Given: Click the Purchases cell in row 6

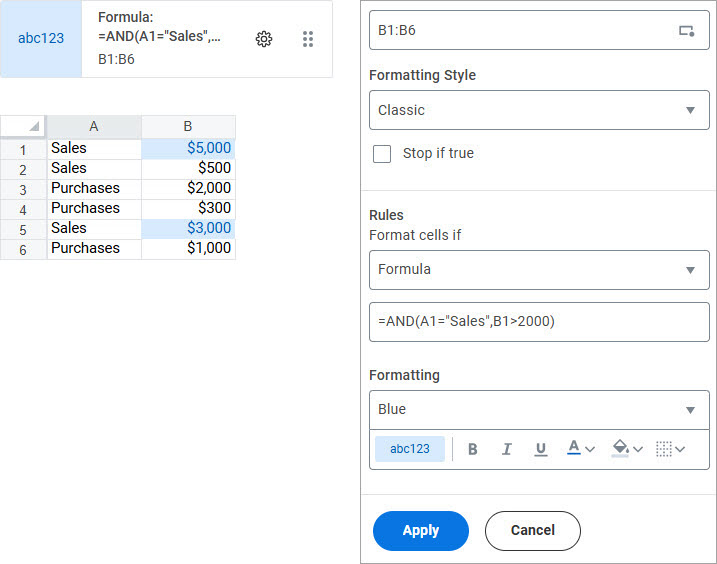Looking at the screenshot, I should [94, 248].
